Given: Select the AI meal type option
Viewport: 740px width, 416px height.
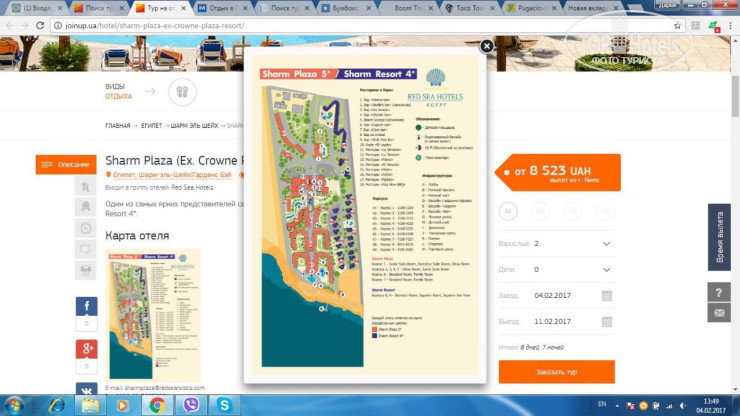Looking at the screenshot, I should pos(508,212).
